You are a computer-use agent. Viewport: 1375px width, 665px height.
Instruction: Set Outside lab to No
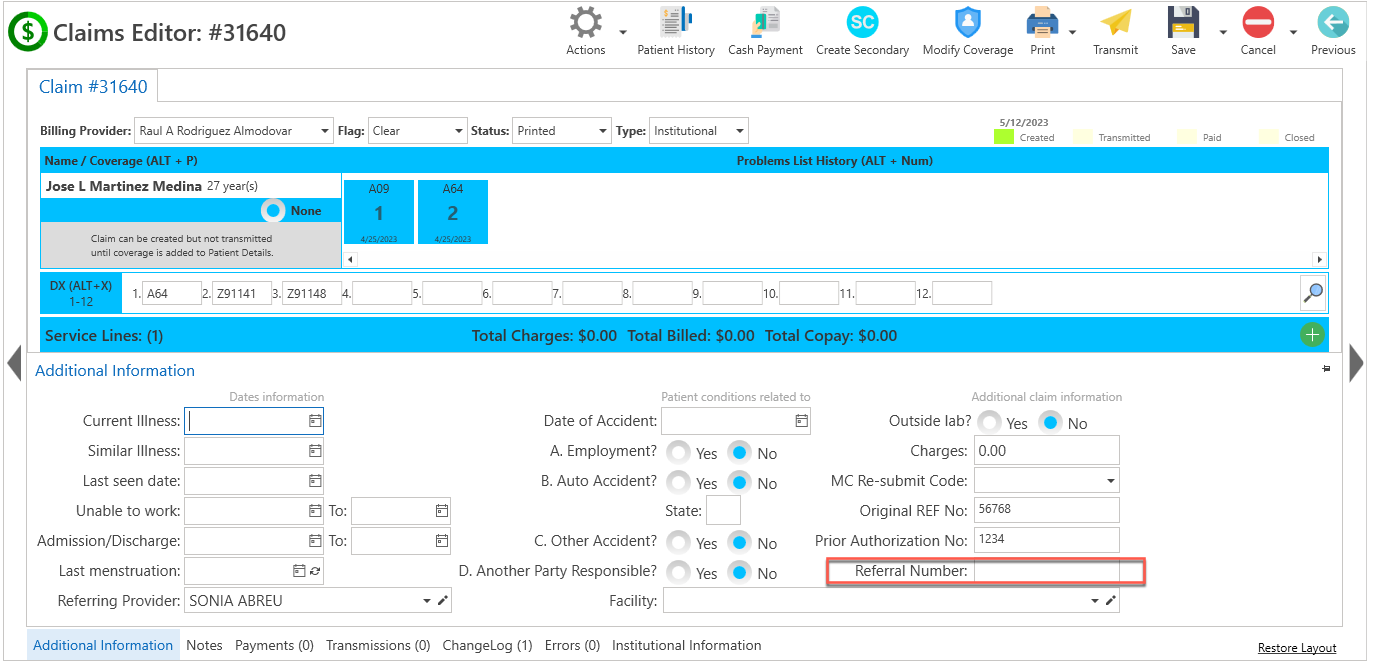coord(1050,423)
